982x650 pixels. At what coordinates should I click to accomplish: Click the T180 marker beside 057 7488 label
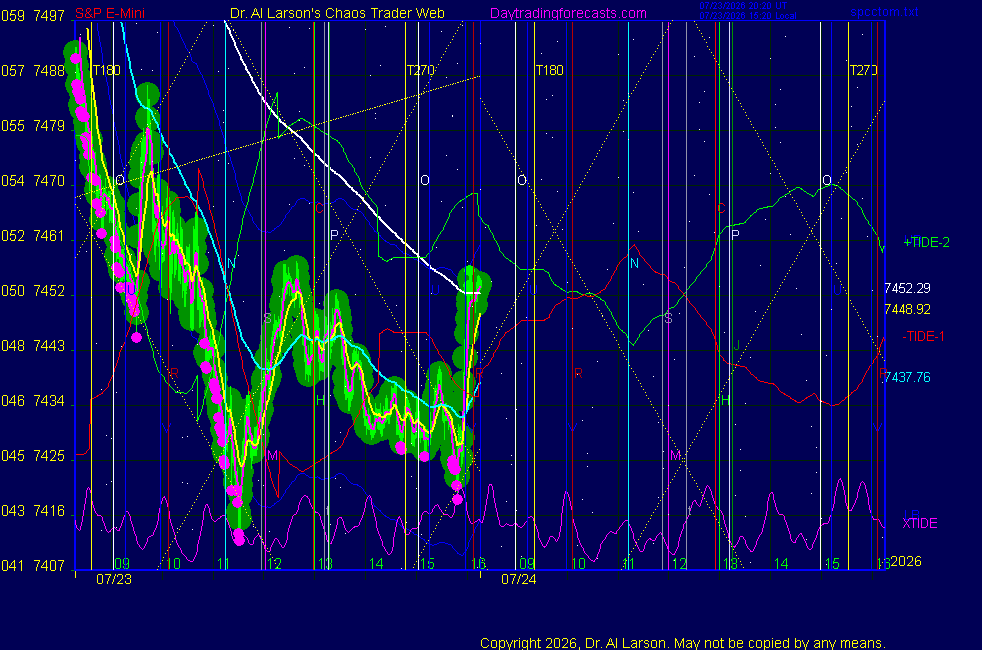tap(106, 70)
